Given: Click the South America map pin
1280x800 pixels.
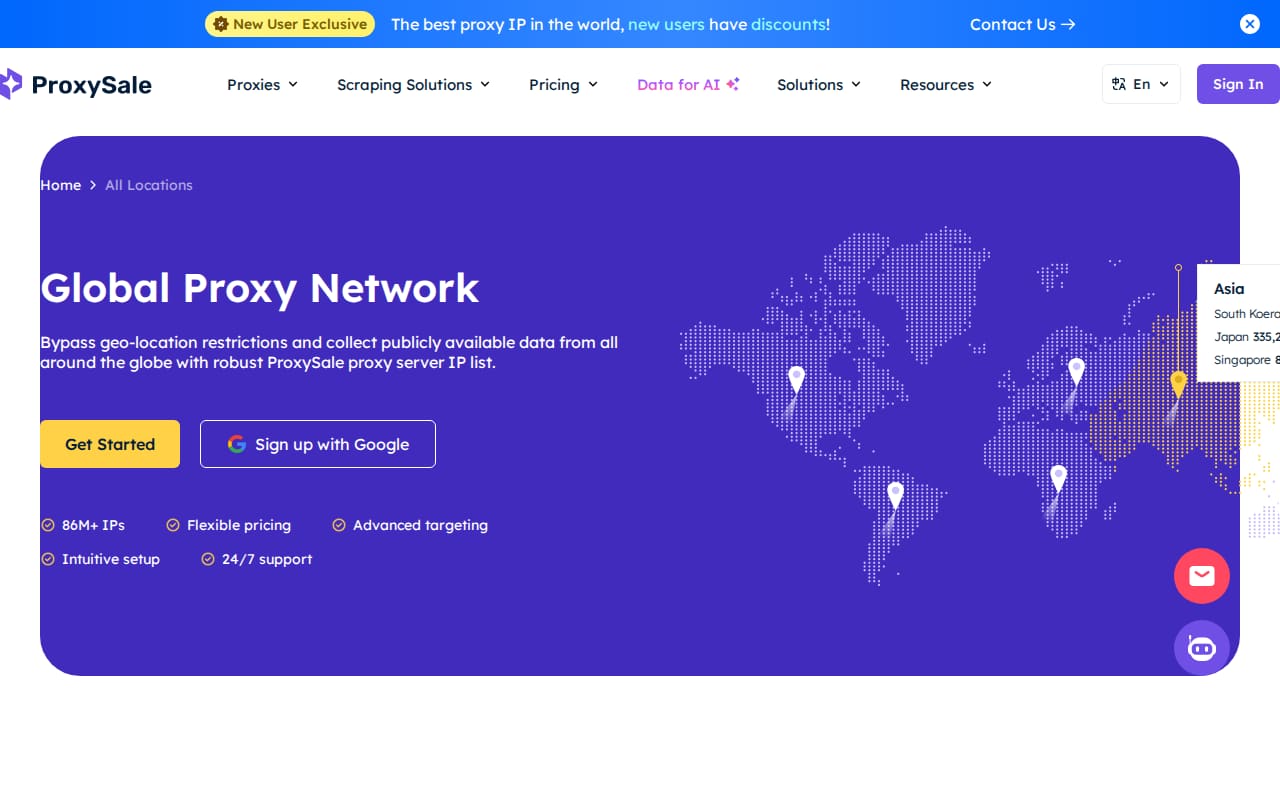Looking at the screenshot, I should (x=896, y=496).
